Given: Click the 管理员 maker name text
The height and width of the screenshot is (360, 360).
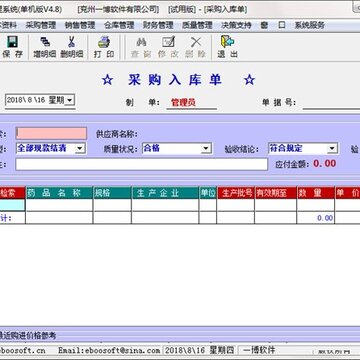Looking at the screenshot, I should pos(183,103).
